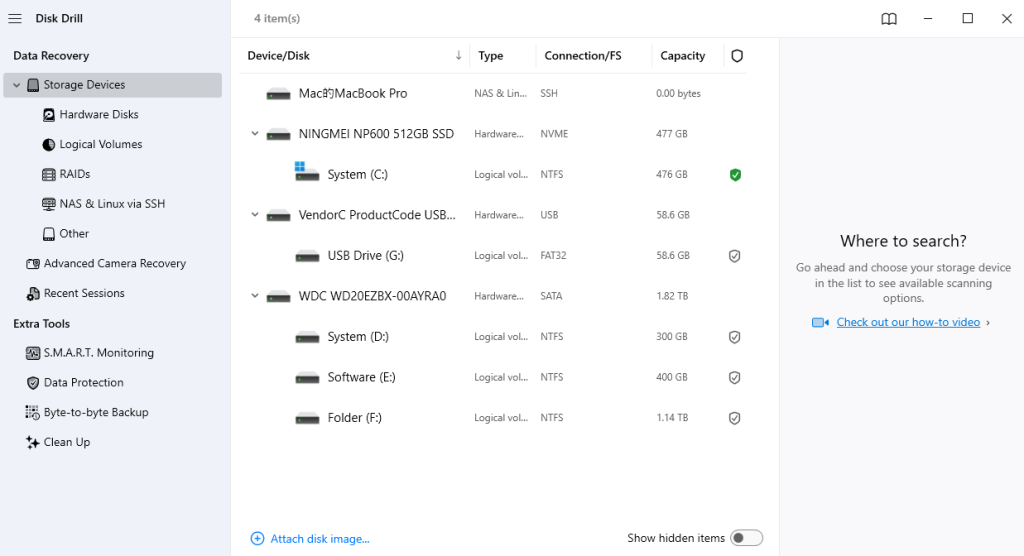The image size is (1024, 556).
Task: Click the shield column header icon
Action: 737,56
